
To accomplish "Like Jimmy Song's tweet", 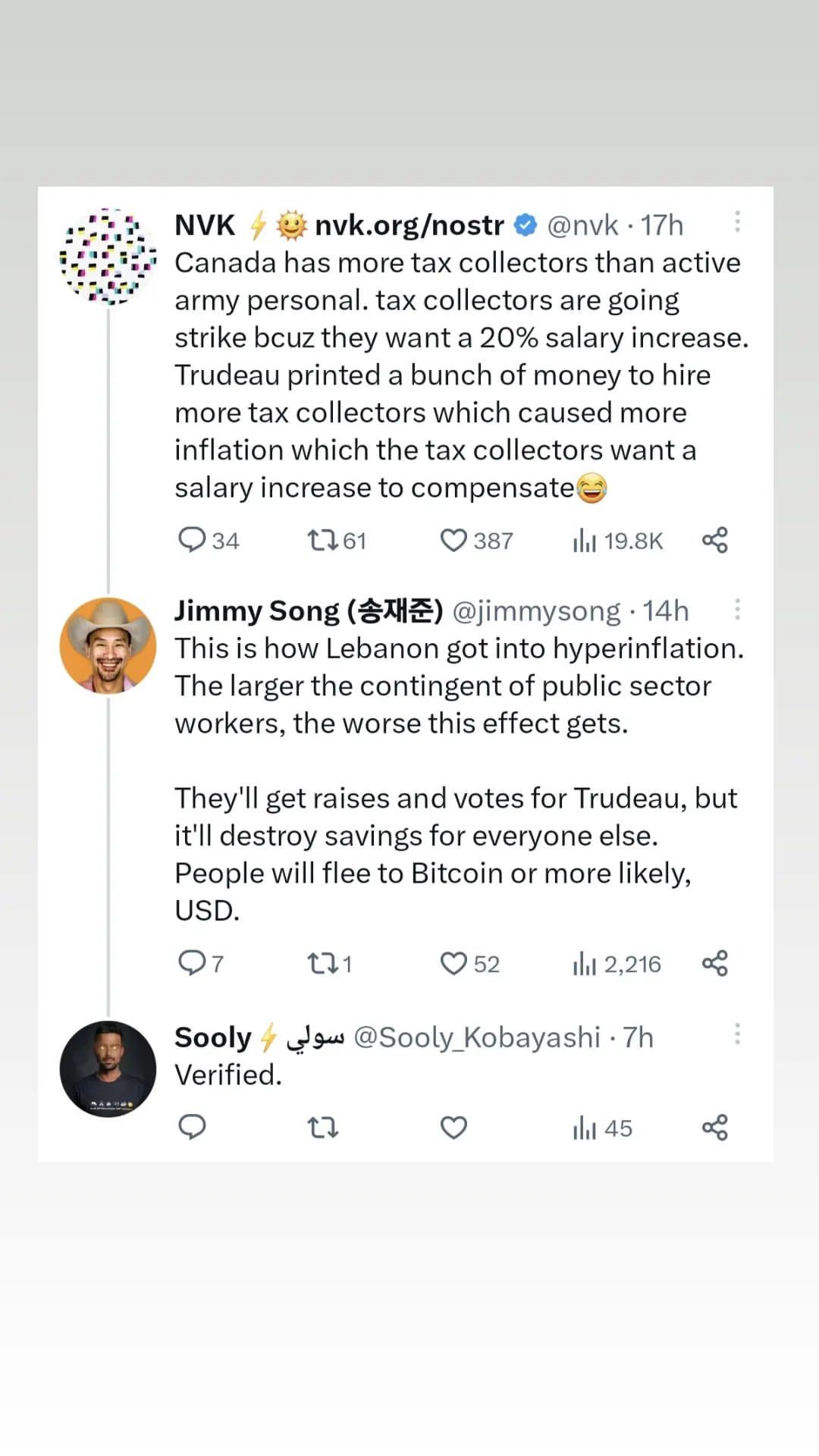I will [x=453, y=963].
